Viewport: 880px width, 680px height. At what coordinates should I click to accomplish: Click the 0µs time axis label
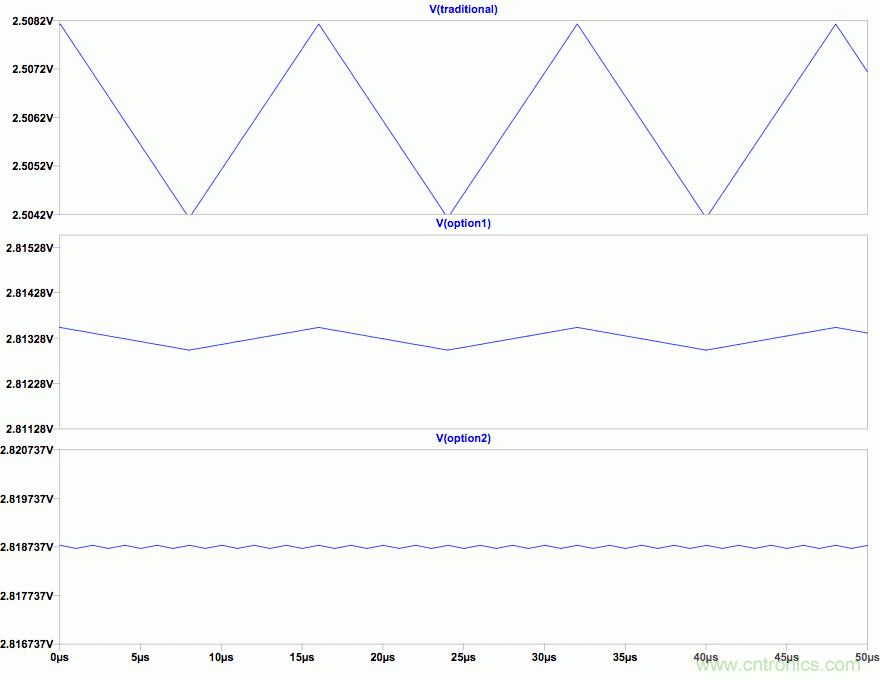click(59, 658)
